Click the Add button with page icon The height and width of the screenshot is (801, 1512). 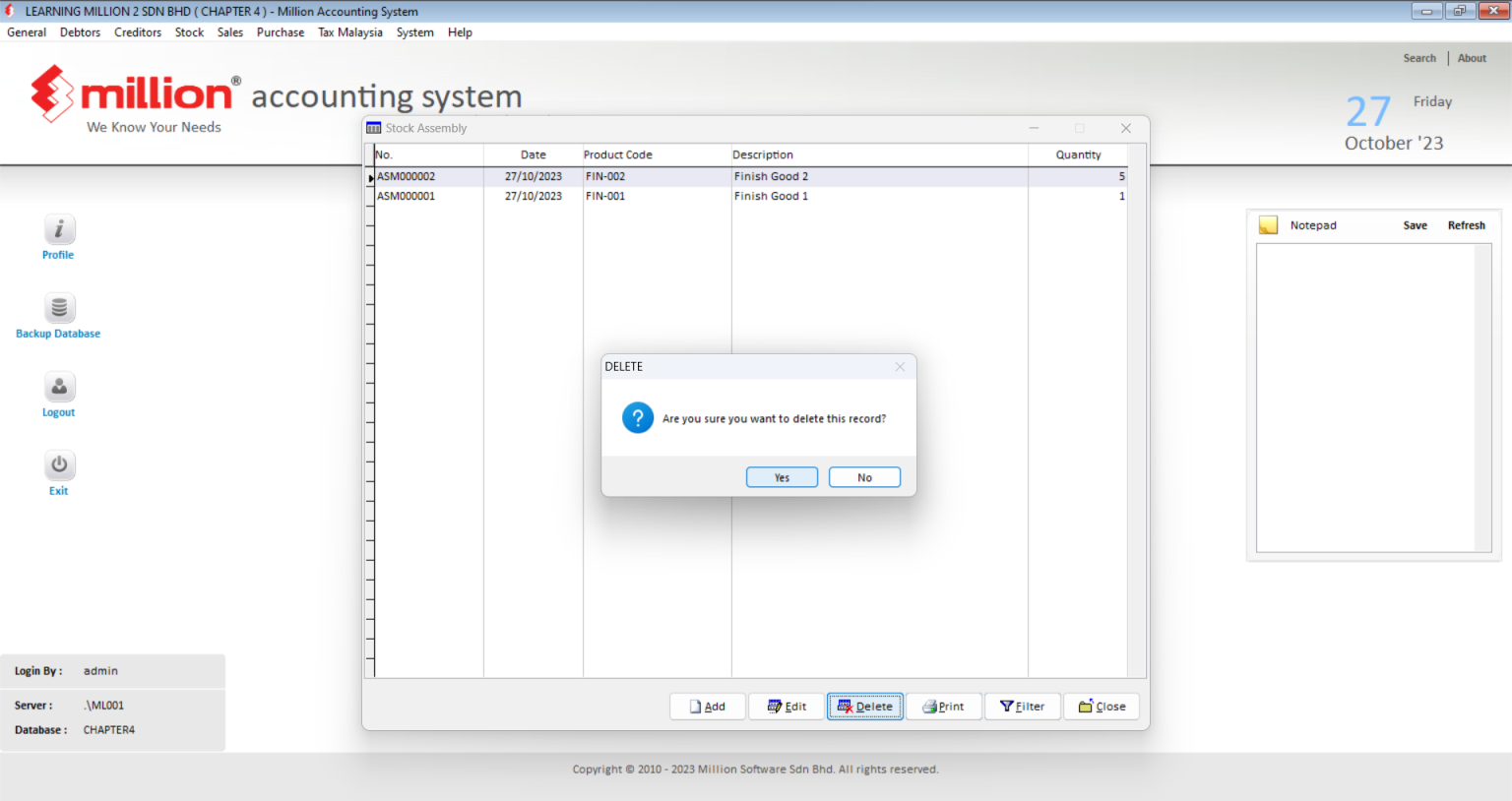[708, 707]
